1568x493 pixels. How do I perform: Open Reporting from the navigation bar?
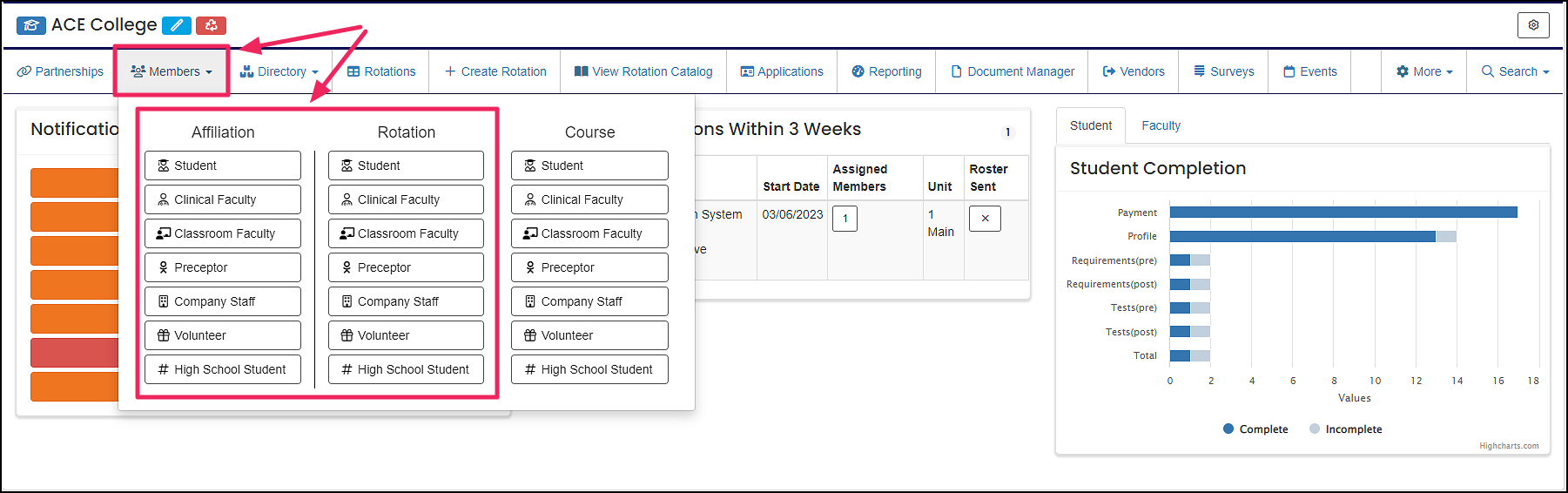tap(886, 71)
